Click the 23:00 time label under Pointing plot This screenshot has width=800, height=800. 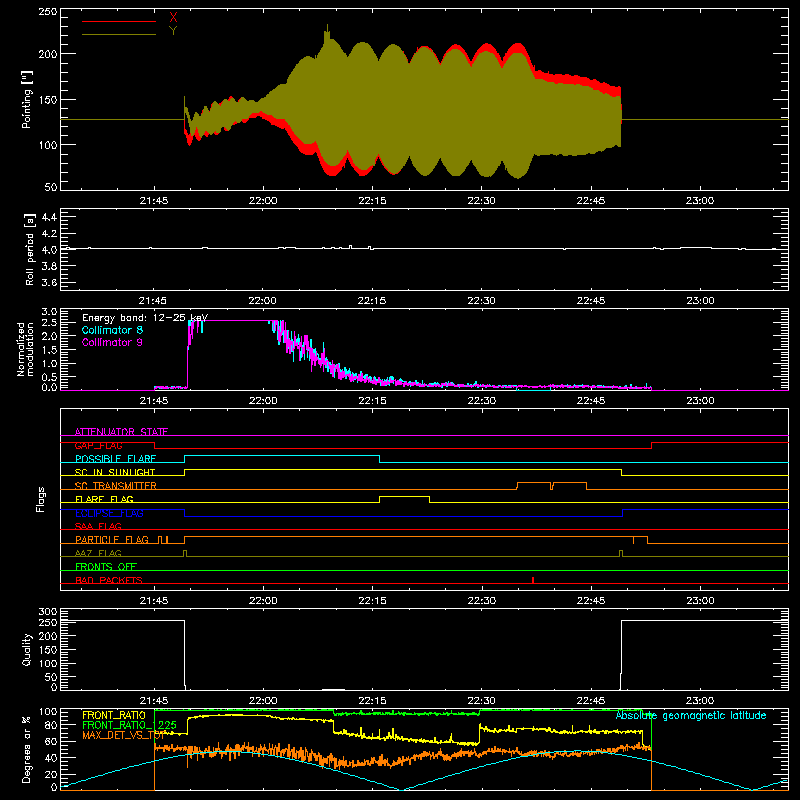click(x=700, y=201)
